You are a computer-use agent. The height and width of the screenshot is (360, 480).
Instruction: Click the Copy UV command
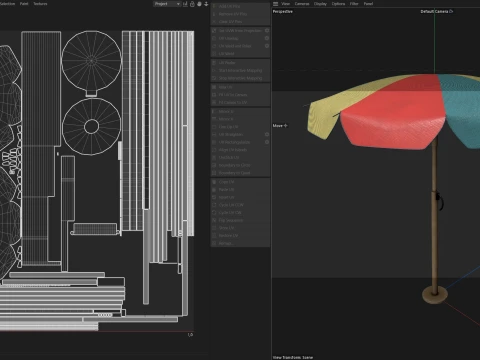pos(240,182)
